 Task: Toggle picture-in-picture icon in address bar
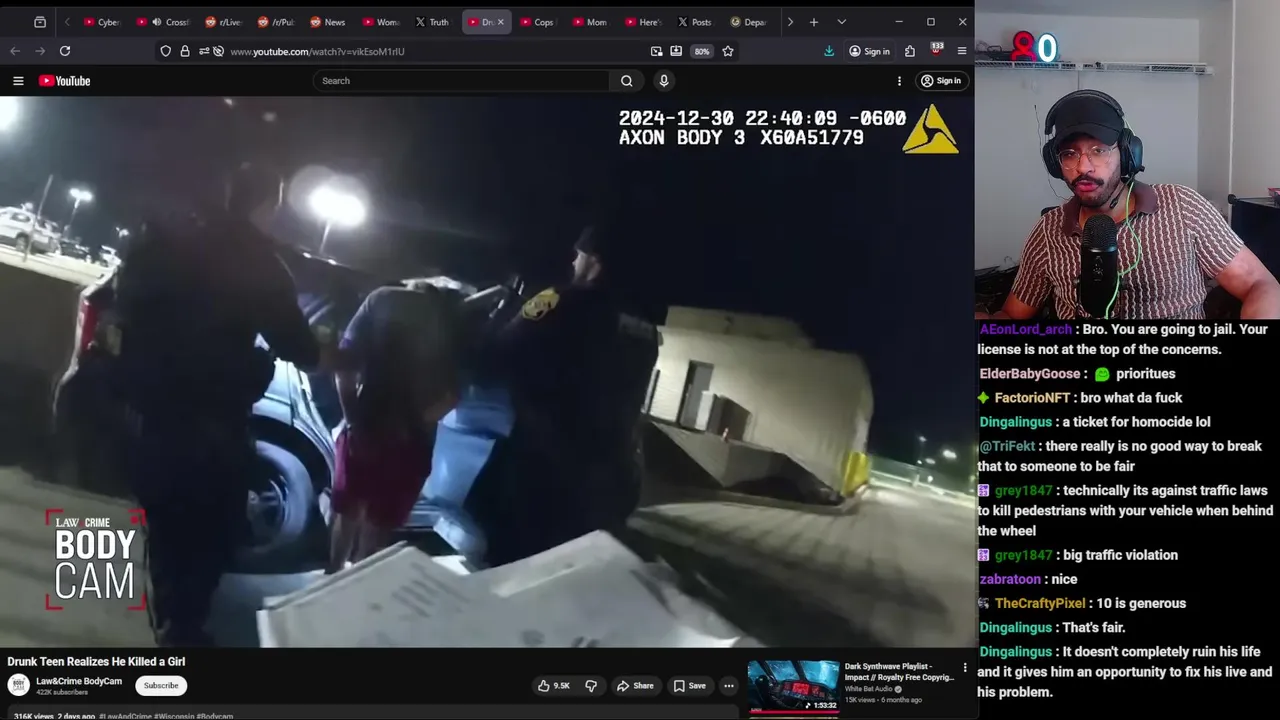pos(656,51)
